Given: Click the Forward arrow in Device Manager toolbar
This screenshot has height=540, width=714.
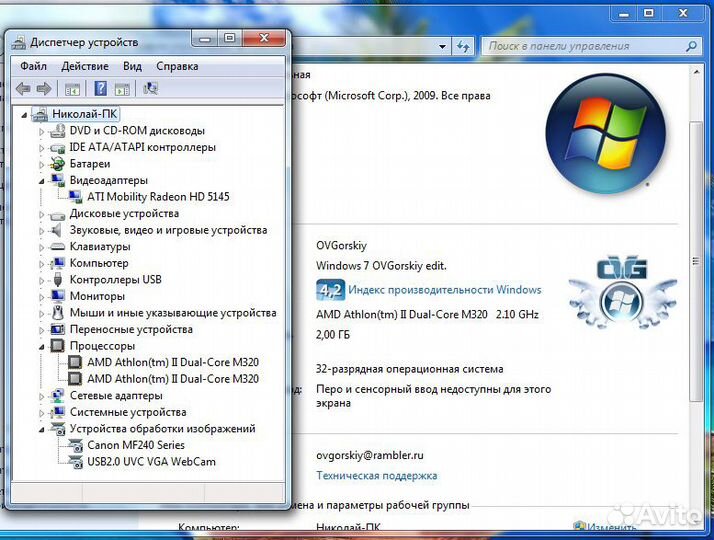Looking at the screenshot, I should point(44,88).
